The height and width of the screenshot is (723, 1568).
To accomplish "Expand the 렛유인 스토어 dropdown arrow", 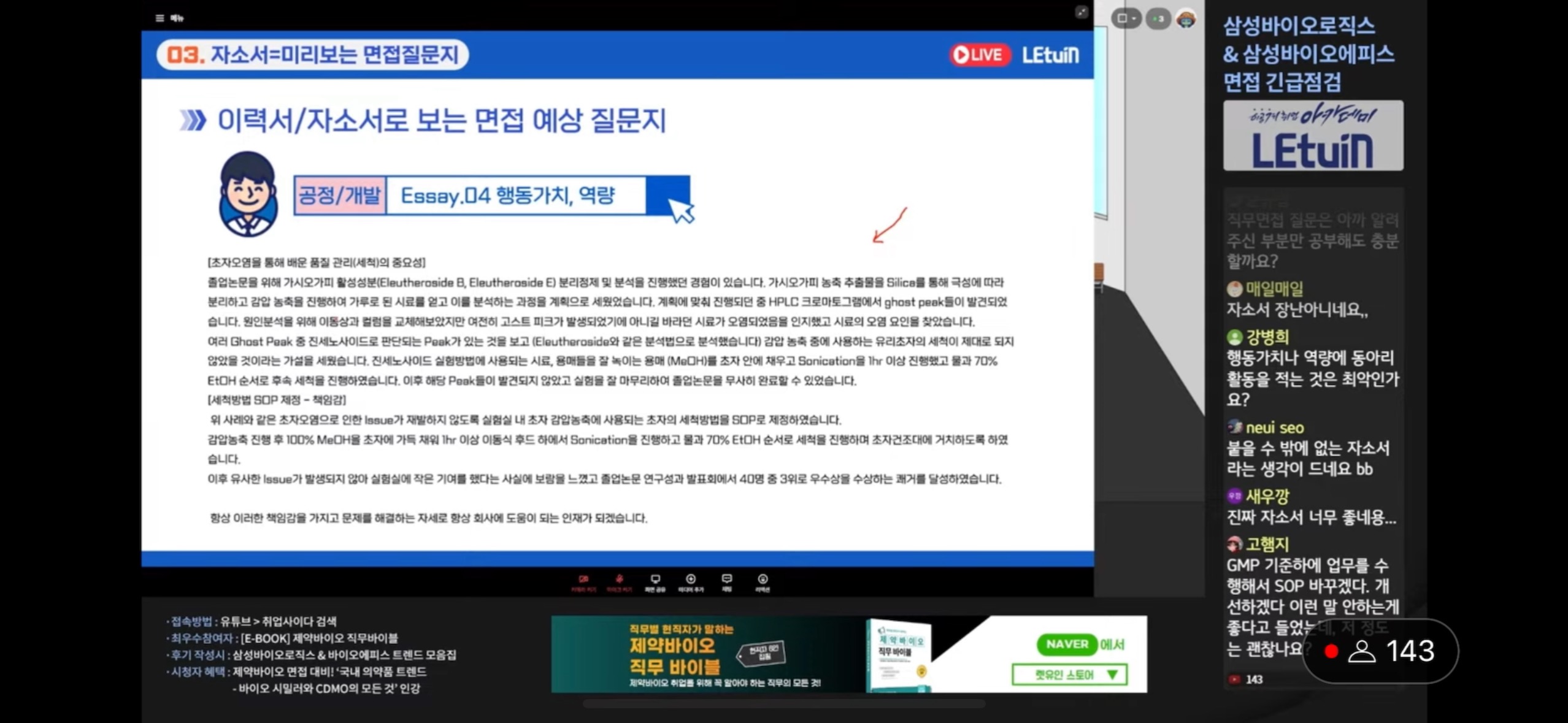I will tap(1112, 675).
